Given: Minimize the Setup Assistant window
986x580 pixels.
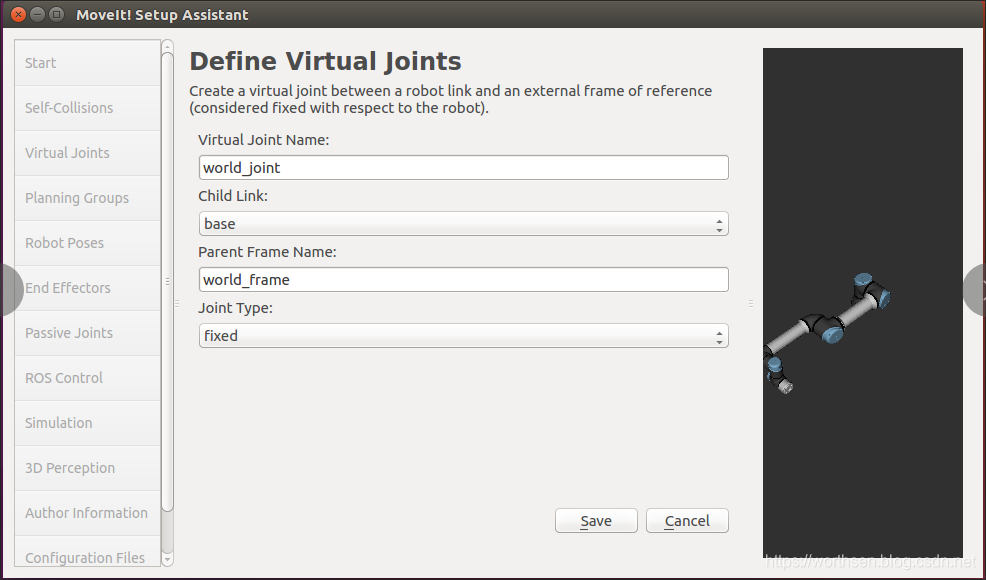Looking at the screenshot, I should pyautogui.click(x=38, y=14).
